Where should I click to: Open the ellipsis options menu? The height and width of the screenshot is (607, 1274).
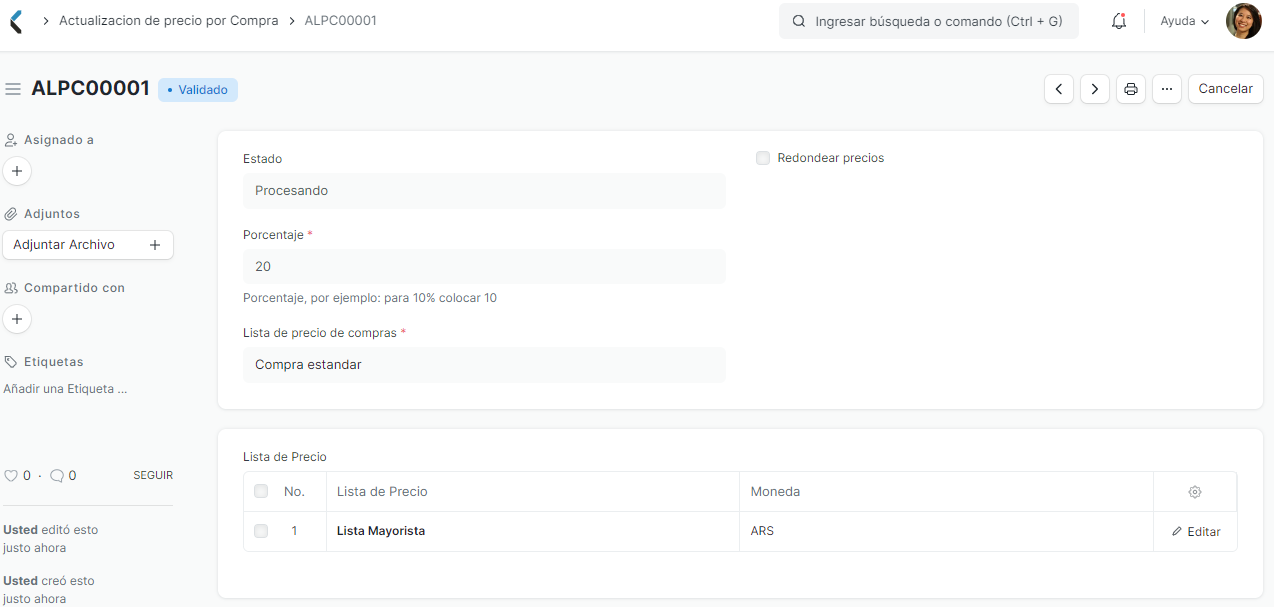(1166, 89)
